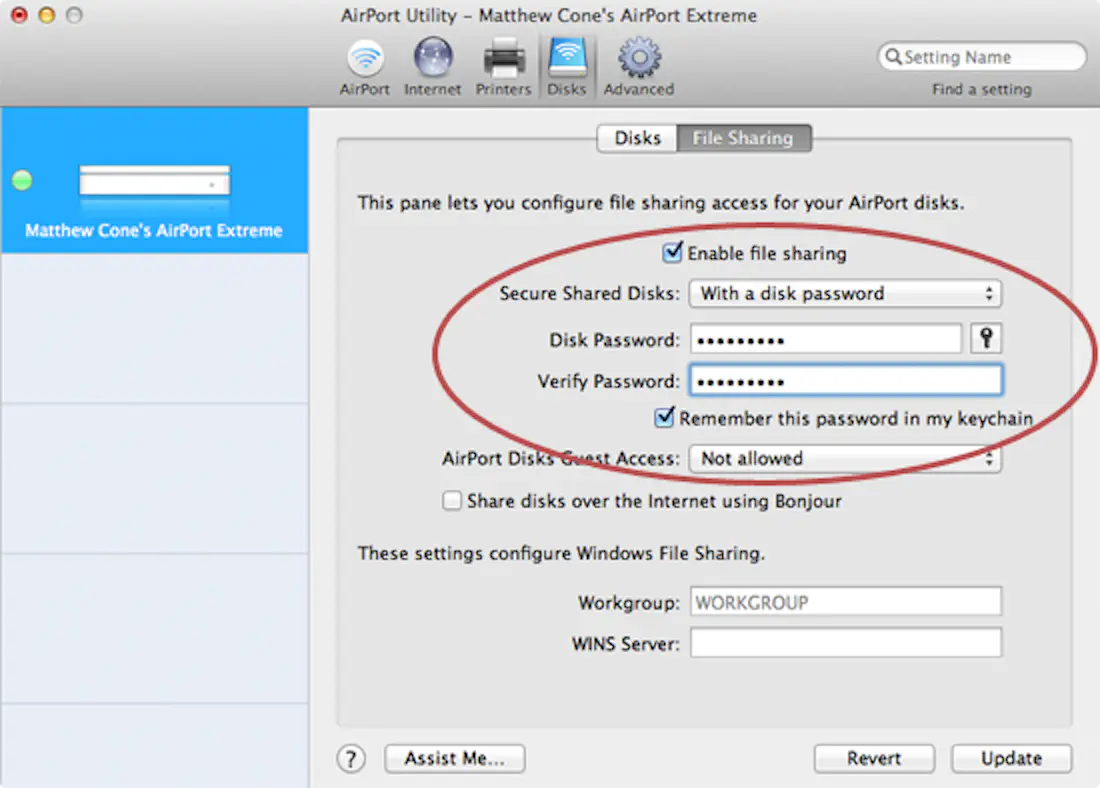Switch to the Disks tab

(x=637, y=138)
